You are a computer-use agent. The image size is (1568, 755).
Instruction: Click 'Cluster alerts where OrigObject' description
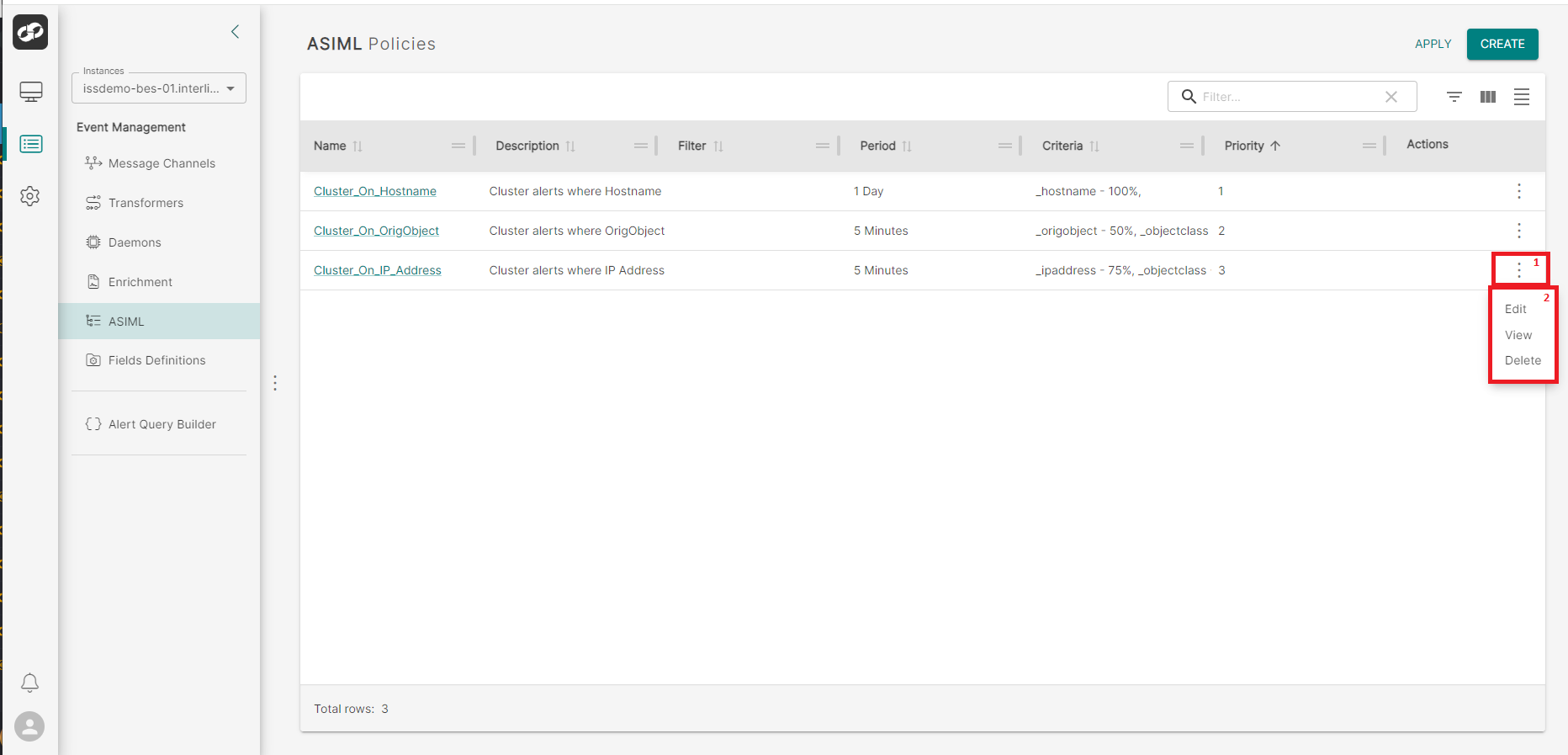click(577, 231)
